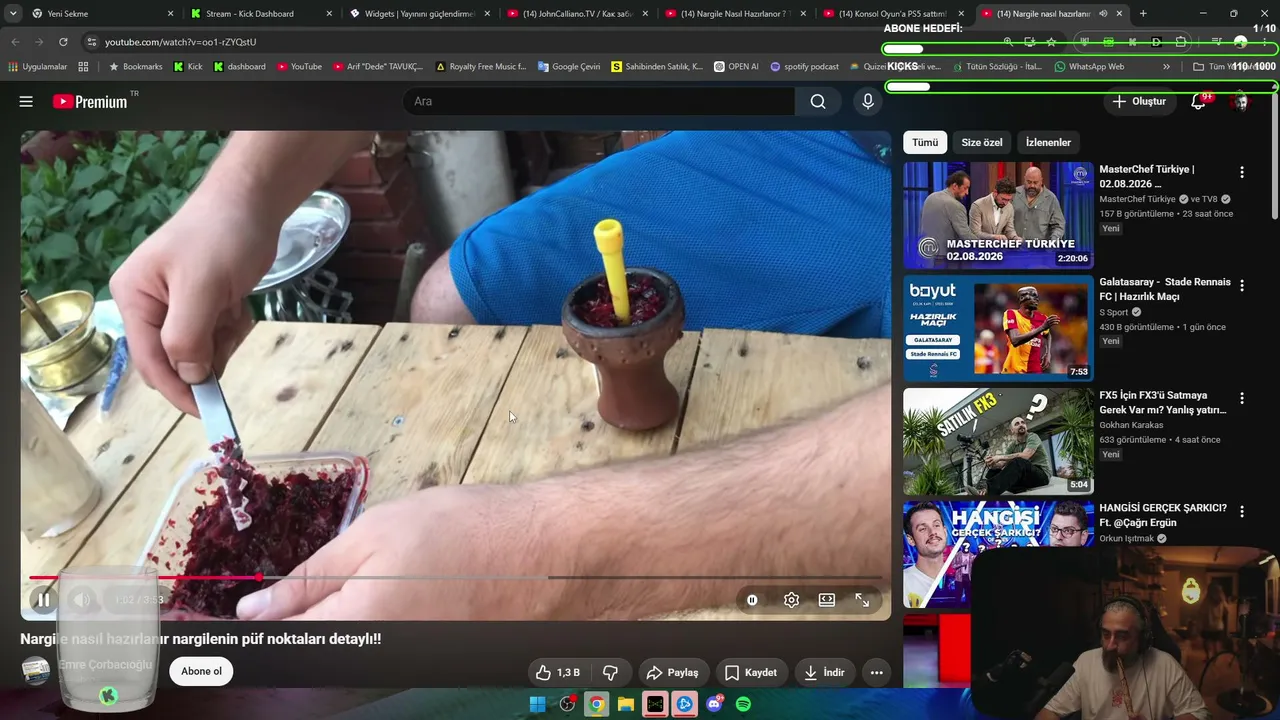This screenshot has height=720, width=1280.
Task: Reload the page with the refresh icon
Action: pyautogui.click(x=63, y=42)
